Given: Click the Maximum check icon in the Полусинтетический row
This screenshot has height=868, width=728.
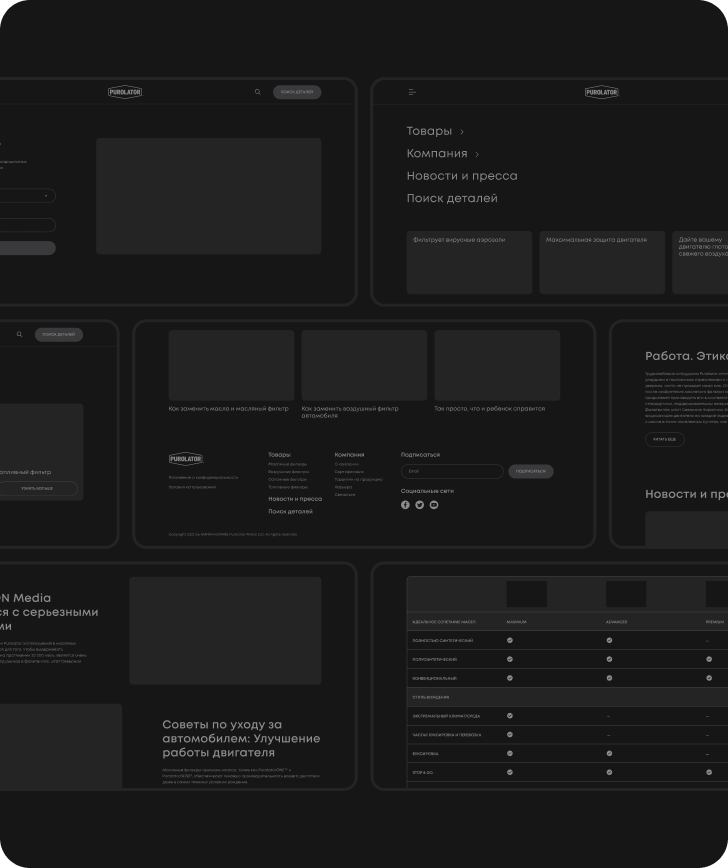Looking at the screenshot, I should pos(510,659).
